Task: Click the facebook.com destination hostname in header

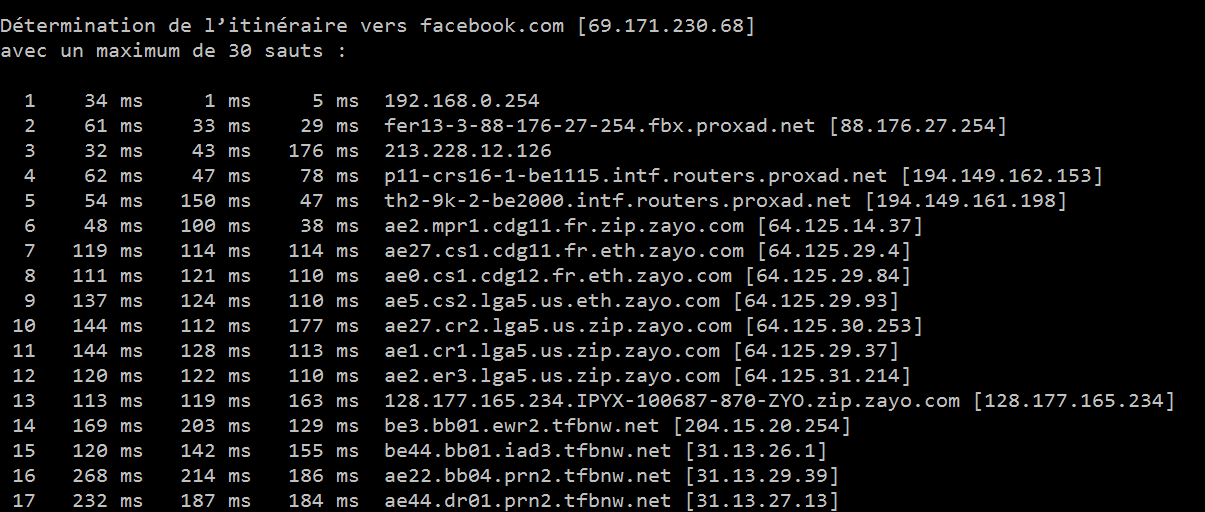Action: coord(492,26)
